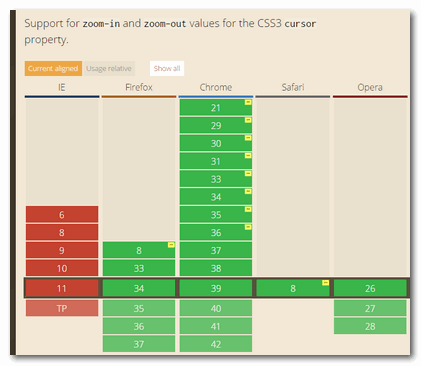Click the Opera 26 support cell
Image resolution: width=421 pixels, height=366 pixels.
tap(370, 288)
